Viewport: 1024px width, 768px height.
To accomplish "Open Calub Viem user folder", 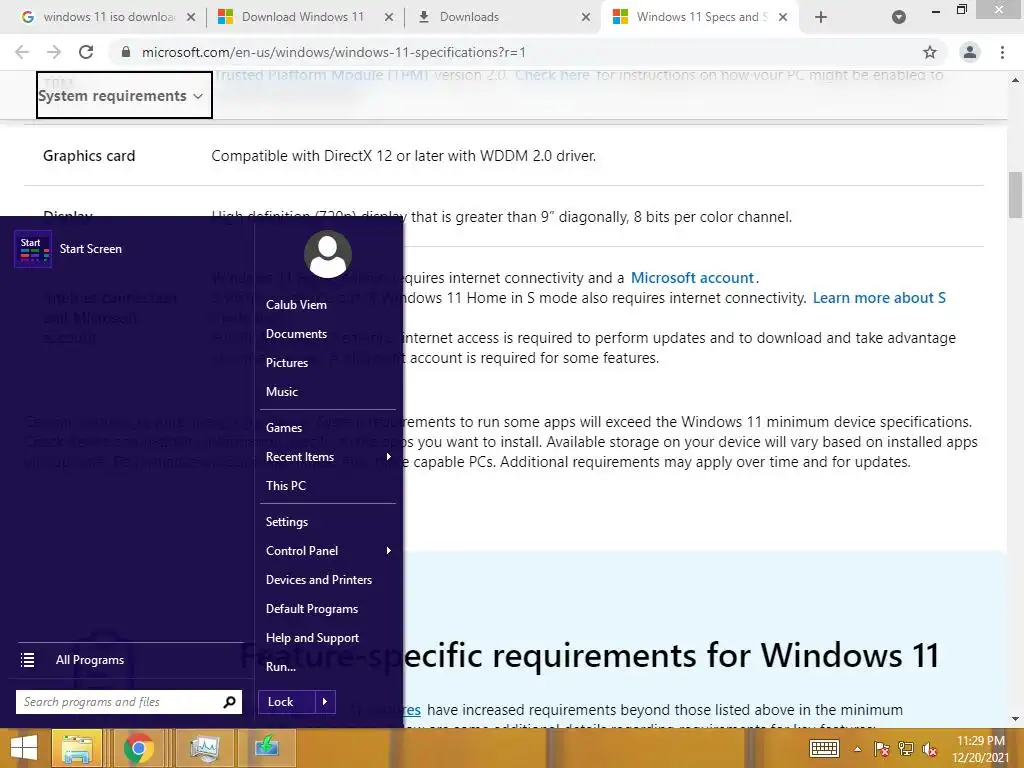I will tap(296, 305).
